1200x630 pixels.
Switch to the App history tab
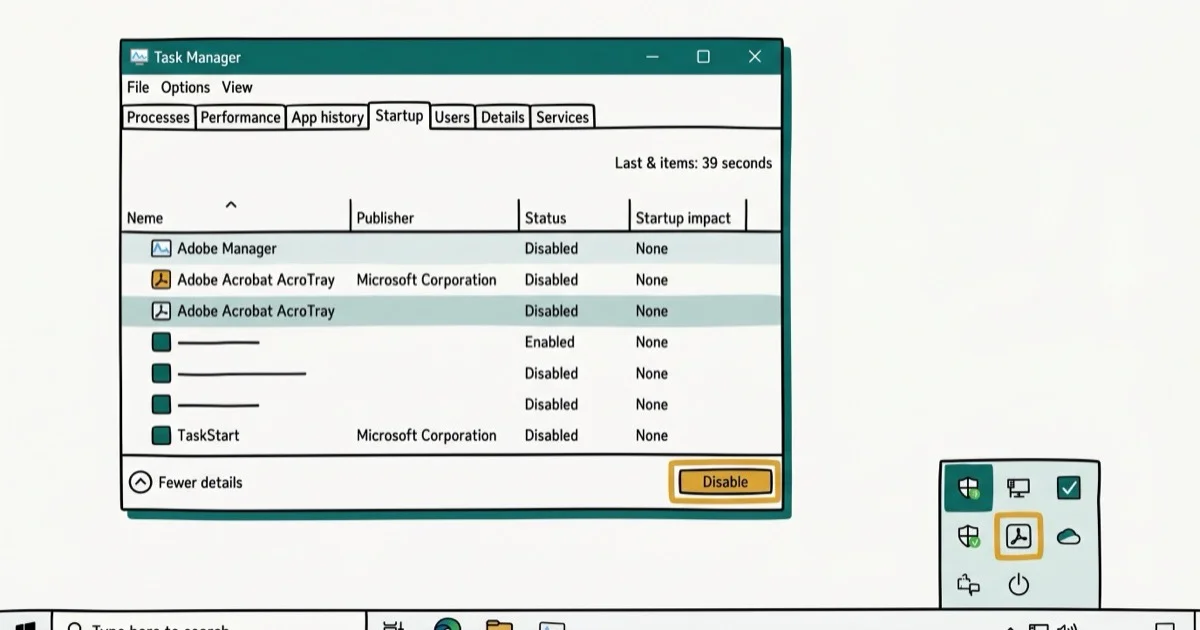[x=327, y=117]
